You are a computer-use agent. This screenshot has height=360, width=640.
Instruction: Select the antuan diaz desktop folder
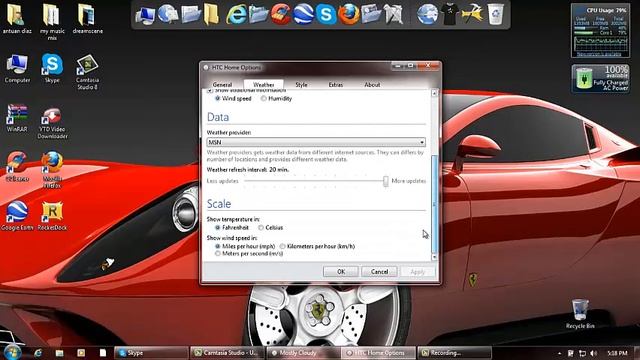tap(16, 19)
